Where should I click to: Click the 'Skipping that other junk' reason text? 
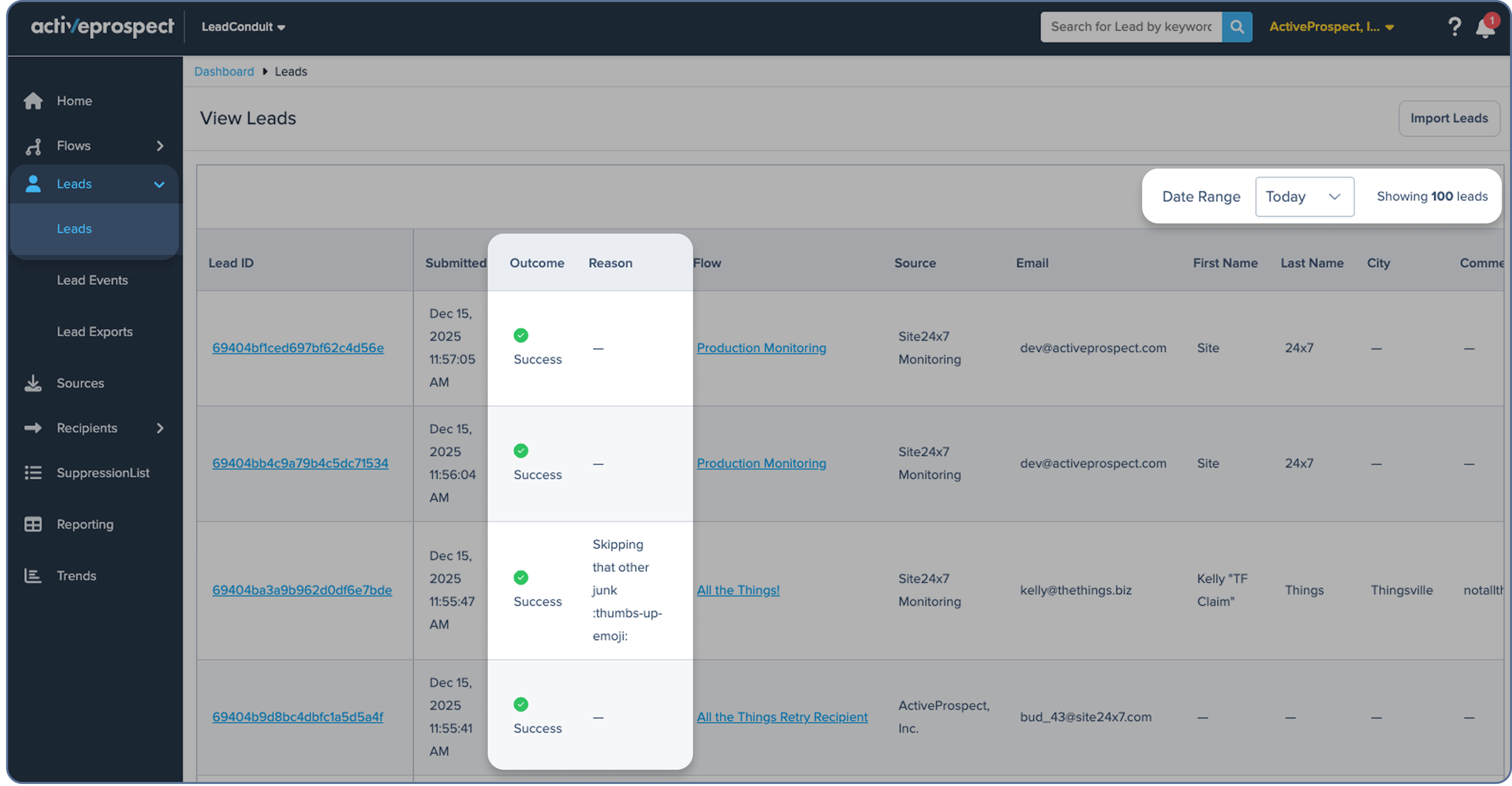pyautogui.click(x=627, y=590)
